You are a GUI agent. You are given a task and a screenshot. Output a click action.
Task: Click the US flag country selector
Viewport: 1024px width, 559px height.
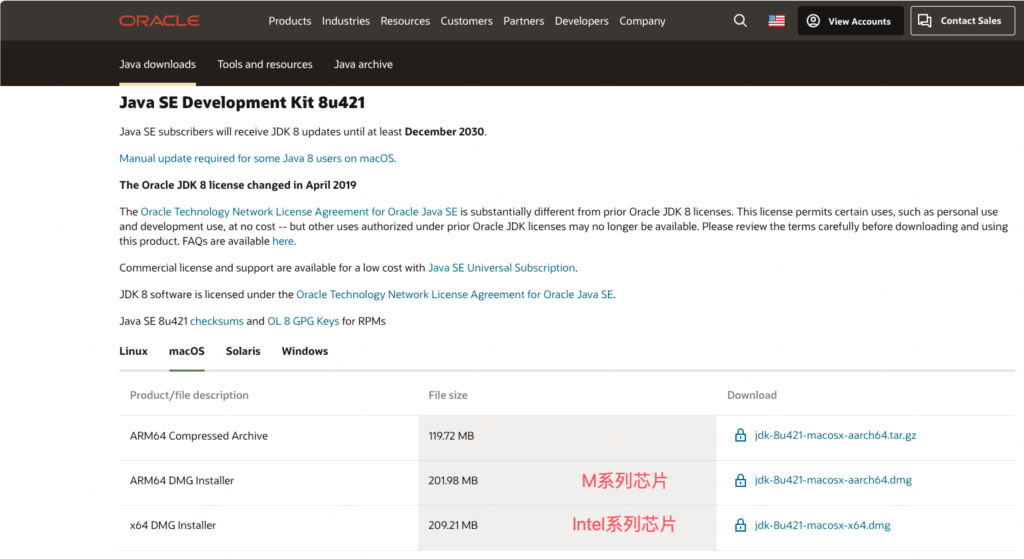[x=776, y=21]
